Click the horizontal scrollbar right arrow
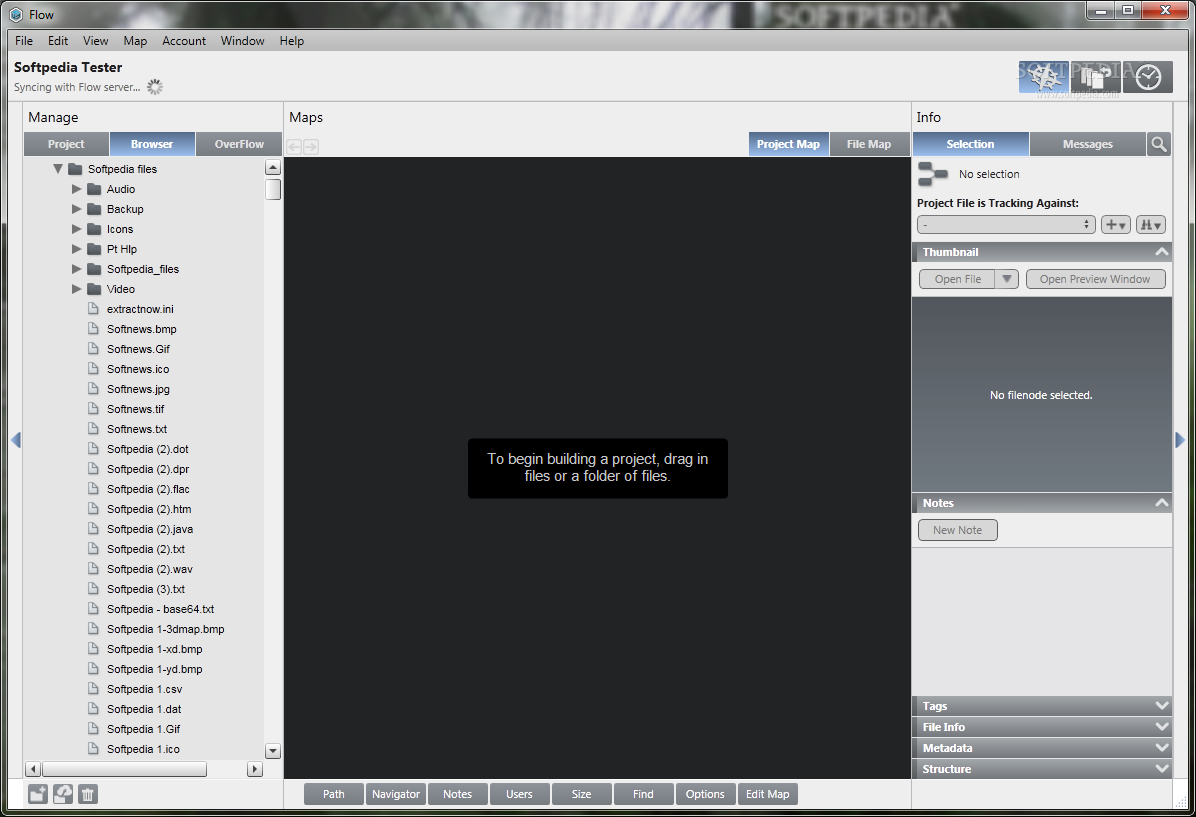This screenshot has height=817, width=1196. tap(256, 769)
